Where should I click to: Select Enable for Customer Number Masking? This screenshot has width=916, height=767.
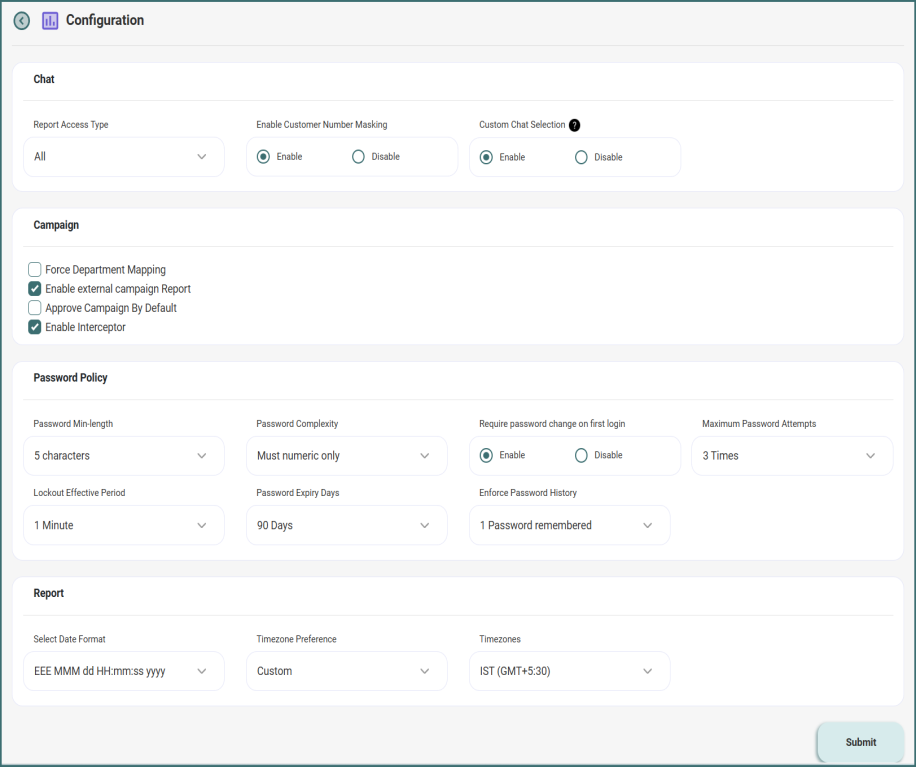(264, 157)
